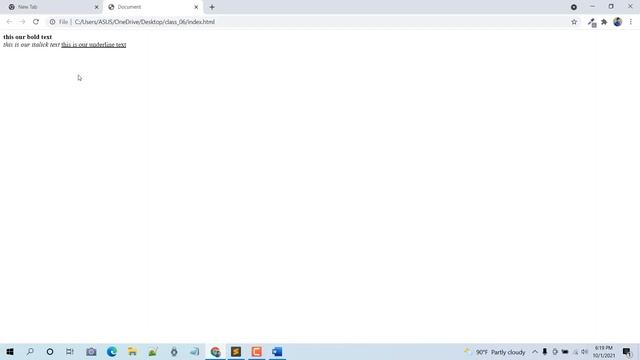Open Microsoft Word from the taskbar

click(x=277, y=351)
